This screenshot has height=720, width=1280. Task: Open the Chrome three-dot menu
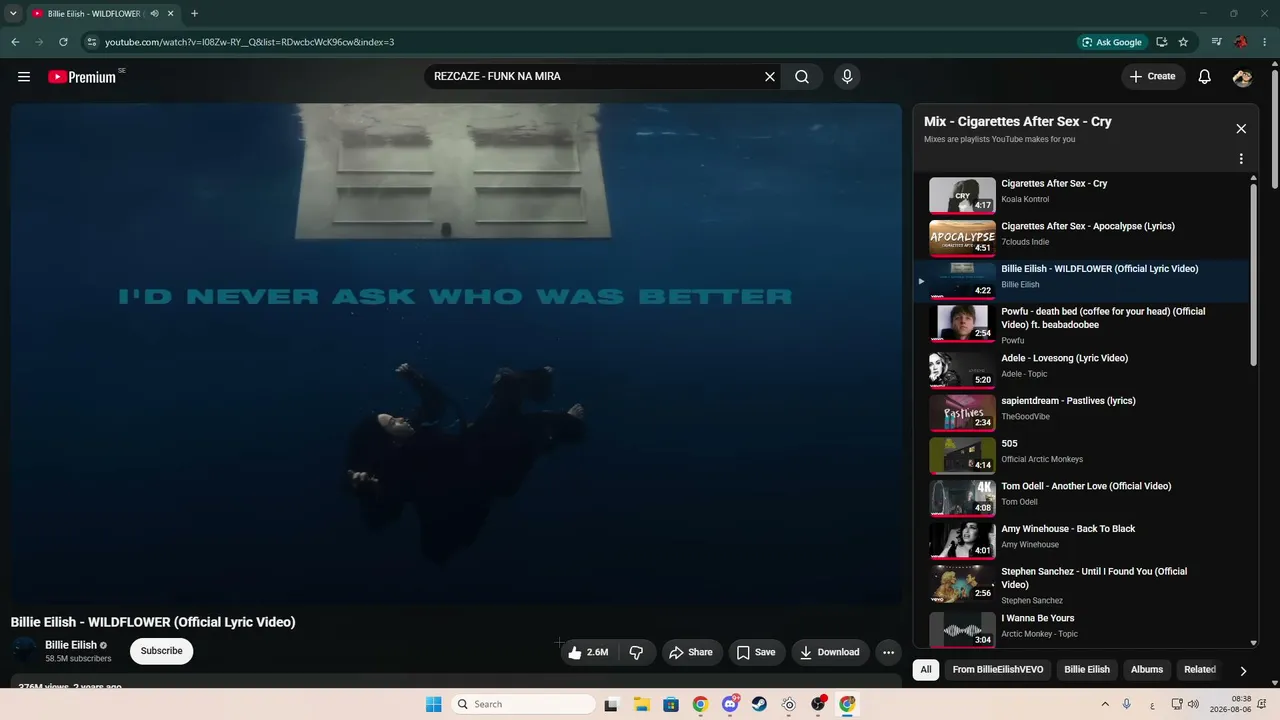tap(1265, 42)
